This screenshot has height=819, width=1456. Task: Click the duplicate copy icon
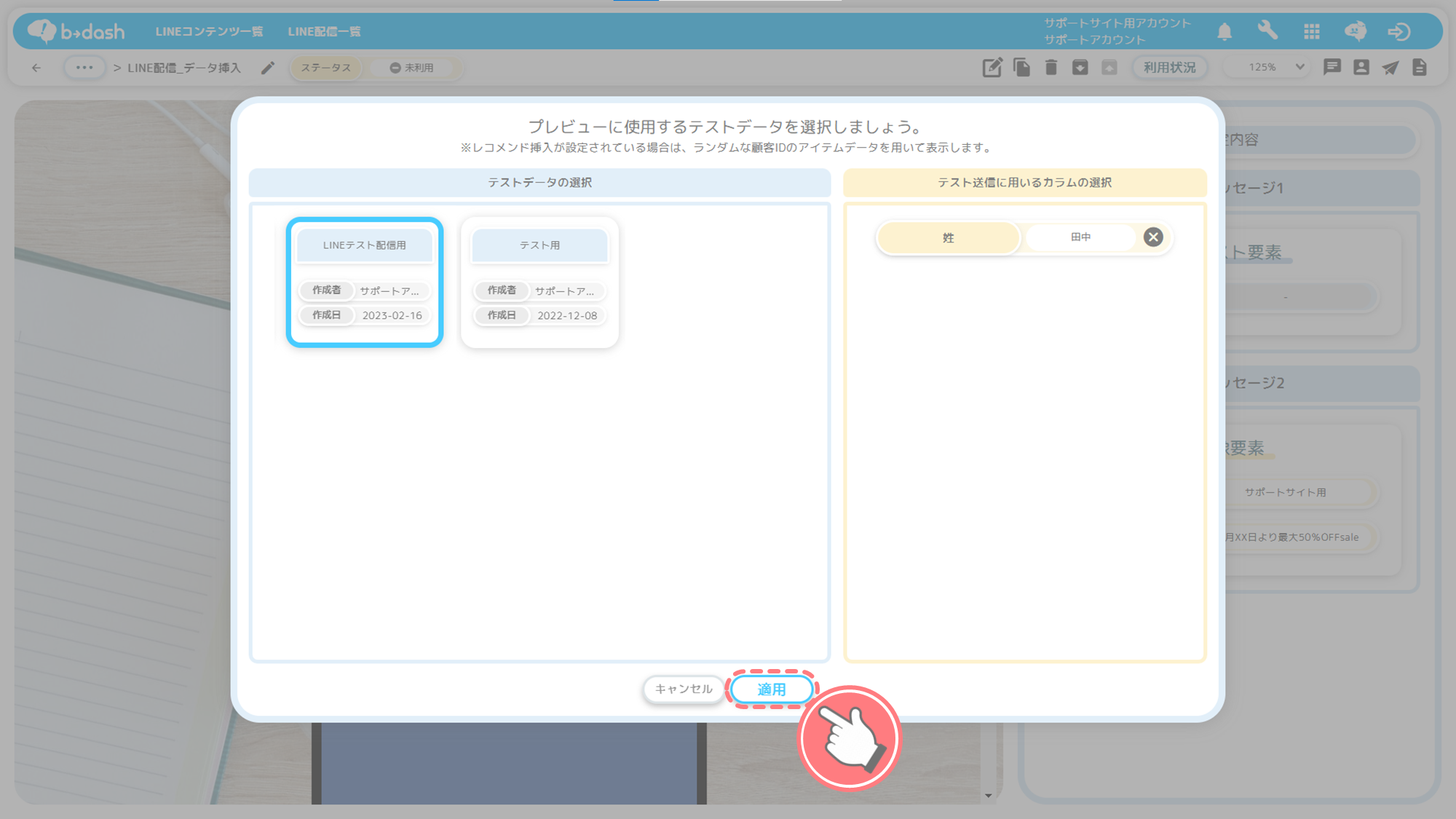pyautogui.click(x=1021, y=68)
